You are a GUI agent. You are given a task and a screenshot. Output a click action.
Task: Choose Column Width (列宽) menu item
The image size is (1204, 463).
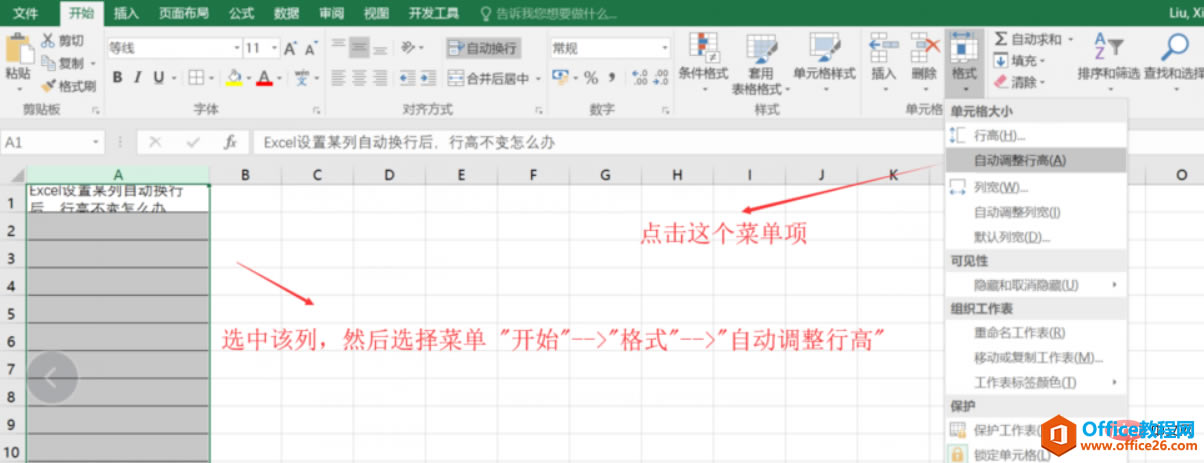pos(1036,187)
